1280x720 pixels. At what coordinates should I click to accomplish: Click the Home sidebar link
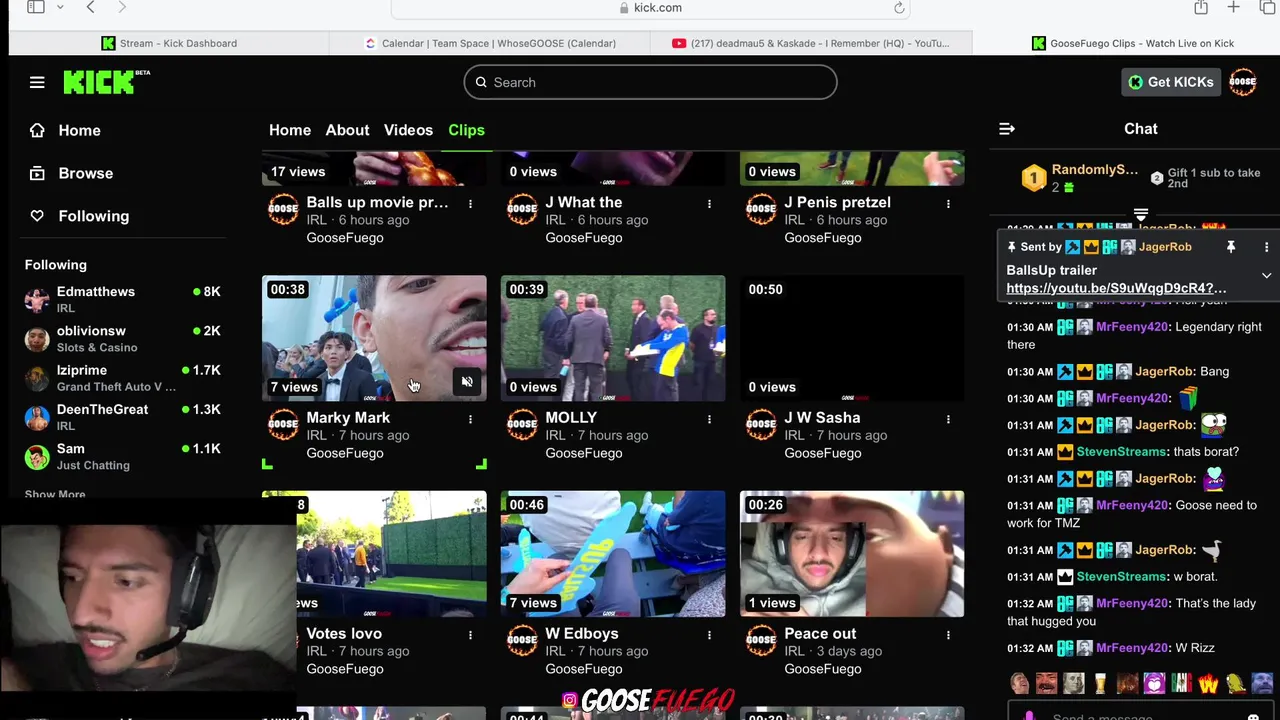coord(79,130)
